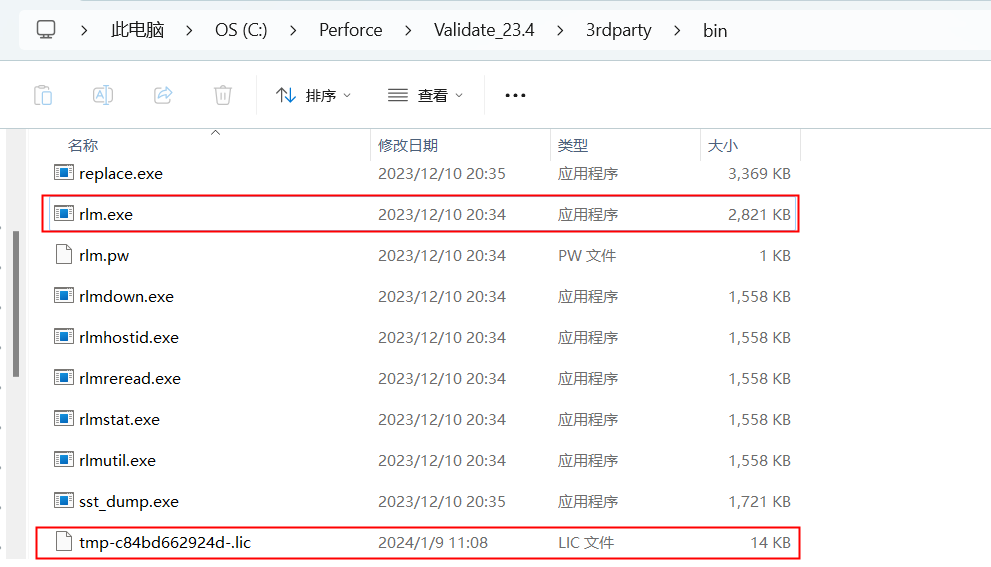
Task: Navigate to OS (C:) in address bar
Action: [x=241, y=30]
